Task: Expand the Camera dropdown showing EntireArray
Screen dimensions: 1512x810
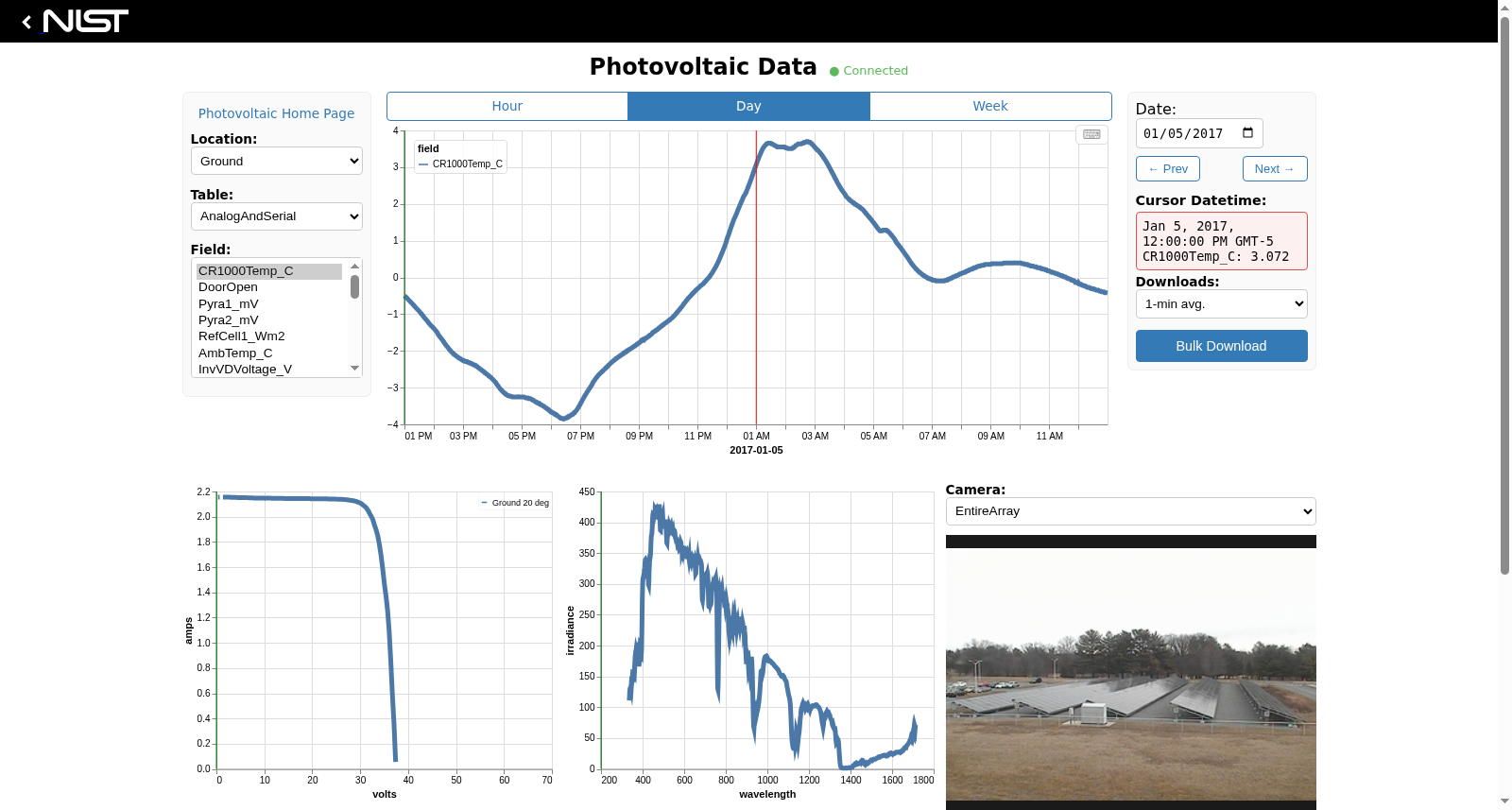Action: pos(1130,511)
